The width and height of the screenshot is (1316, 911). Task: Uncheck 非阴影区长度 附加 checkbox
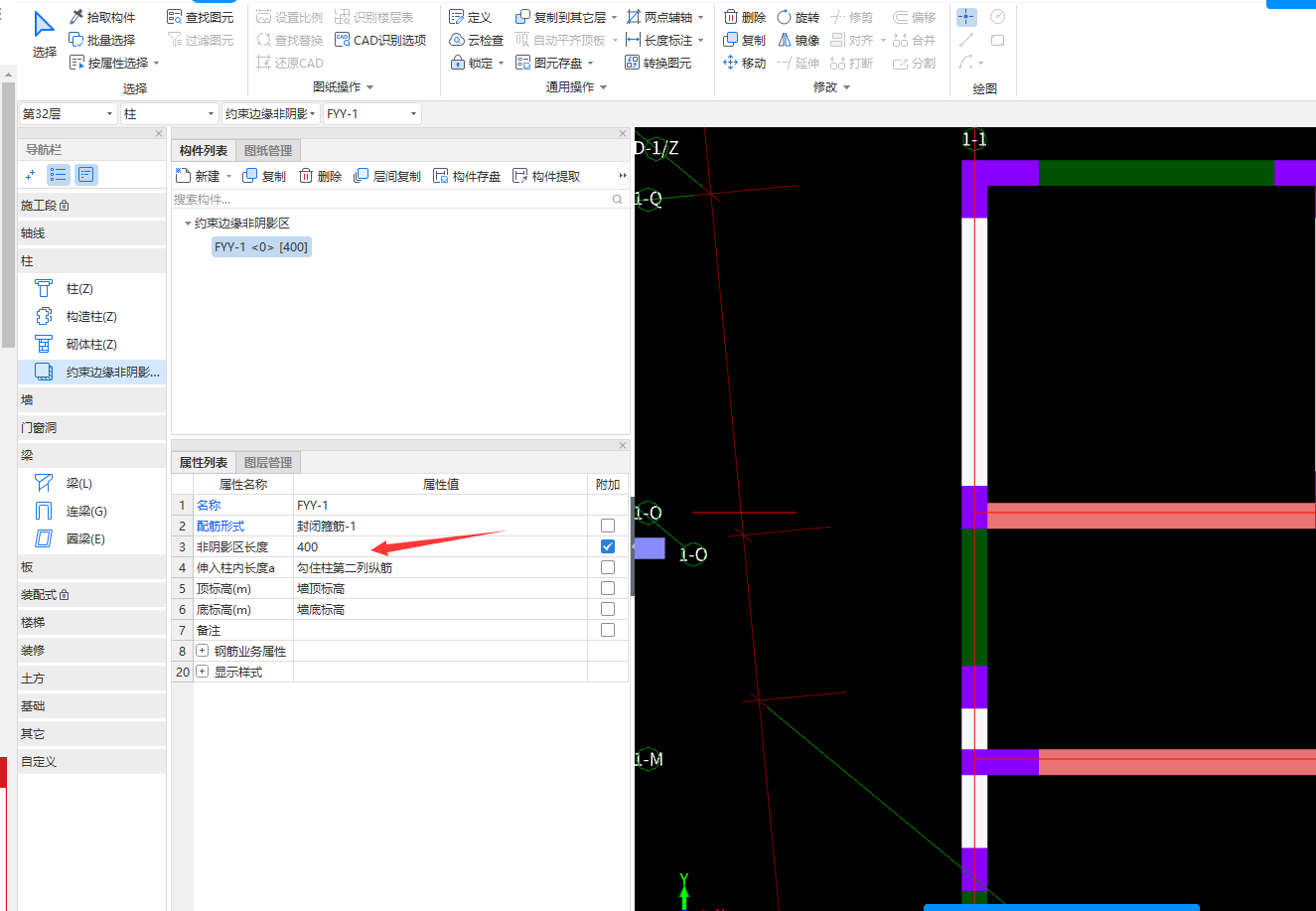tap(608, 546)
